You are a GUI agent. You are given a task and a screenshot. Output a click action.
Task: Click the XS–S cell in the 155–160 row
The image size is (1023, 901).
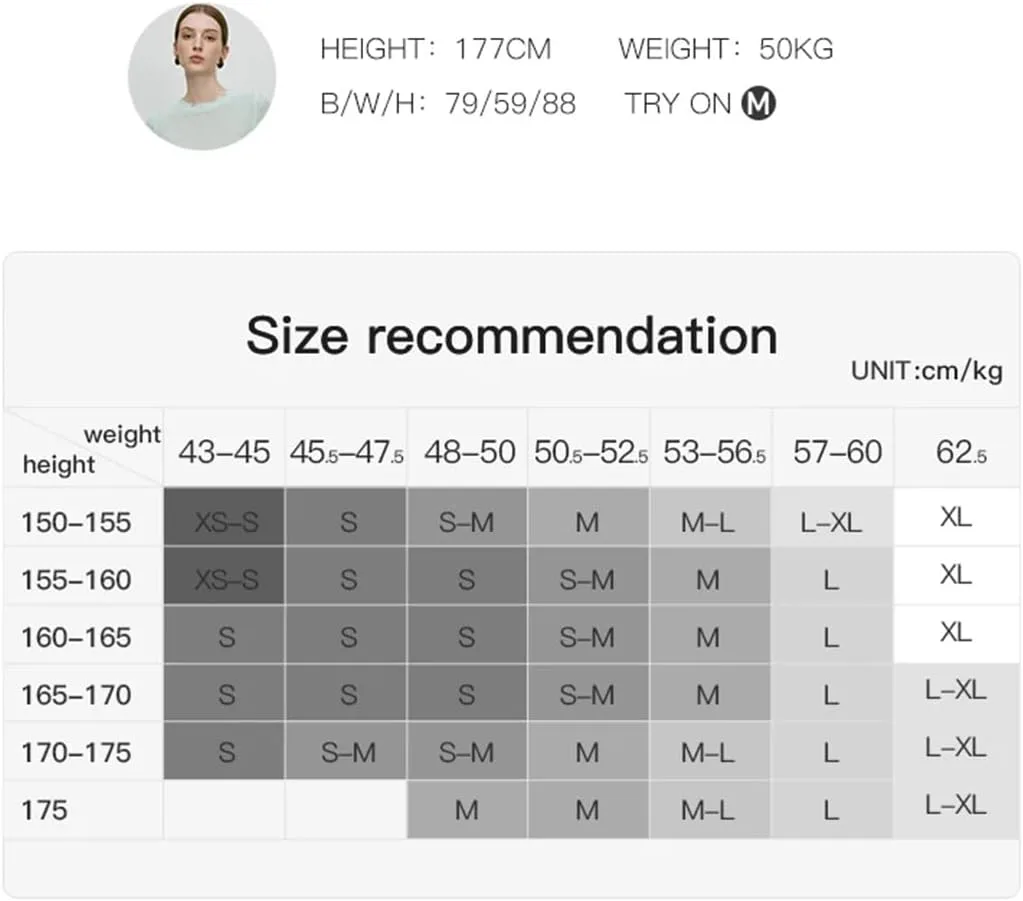(x=225, y=579)
